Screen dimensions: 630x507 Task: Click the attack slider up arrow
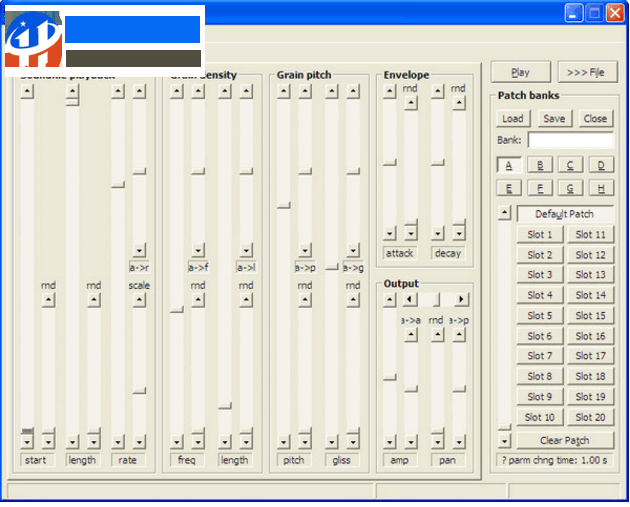coord(390,92)
